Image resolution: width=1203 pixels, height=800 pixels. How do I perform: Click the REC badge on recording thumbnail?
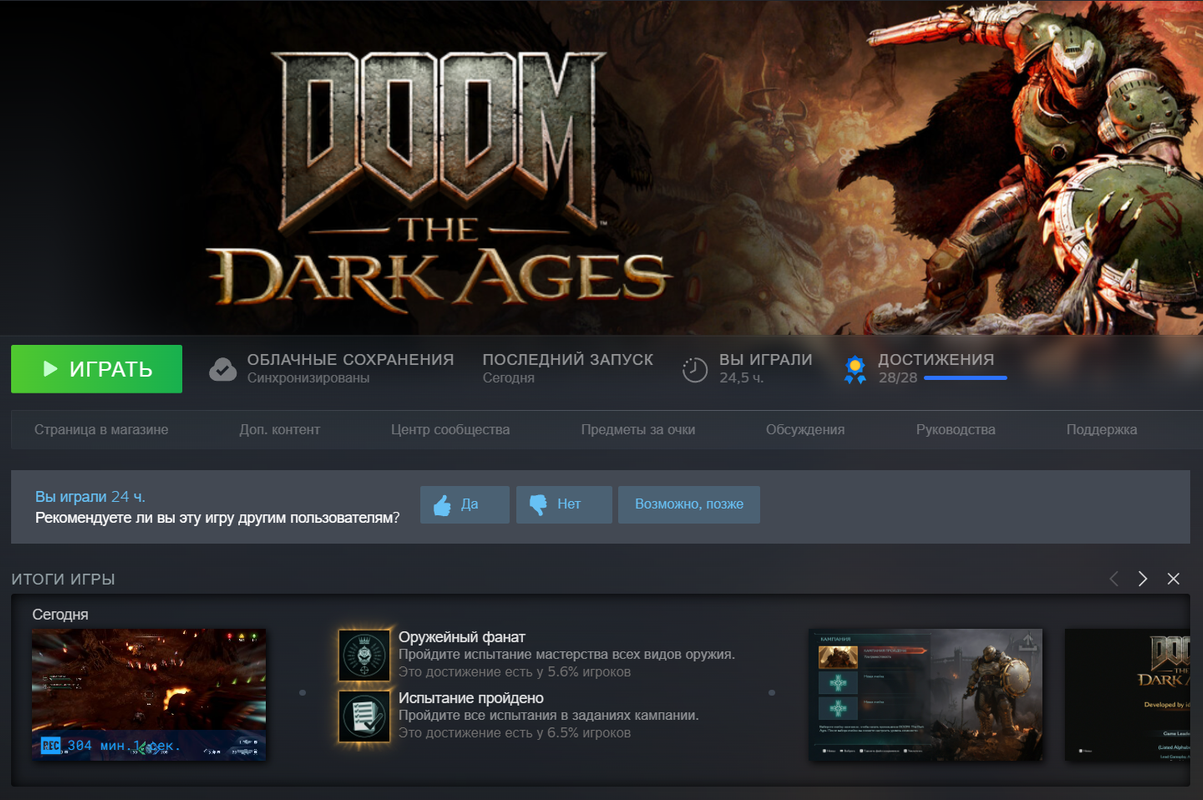[51, 745]
